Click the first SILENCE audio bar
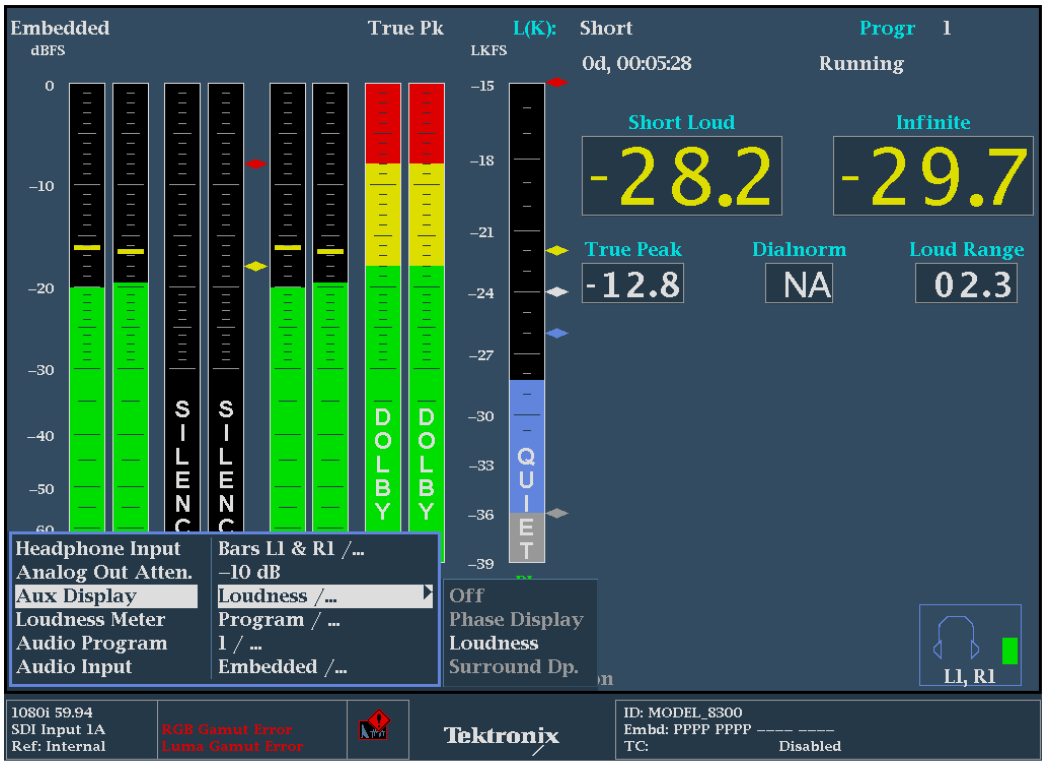This screenshot has width=1045, height=765. (x=183, y=307)
